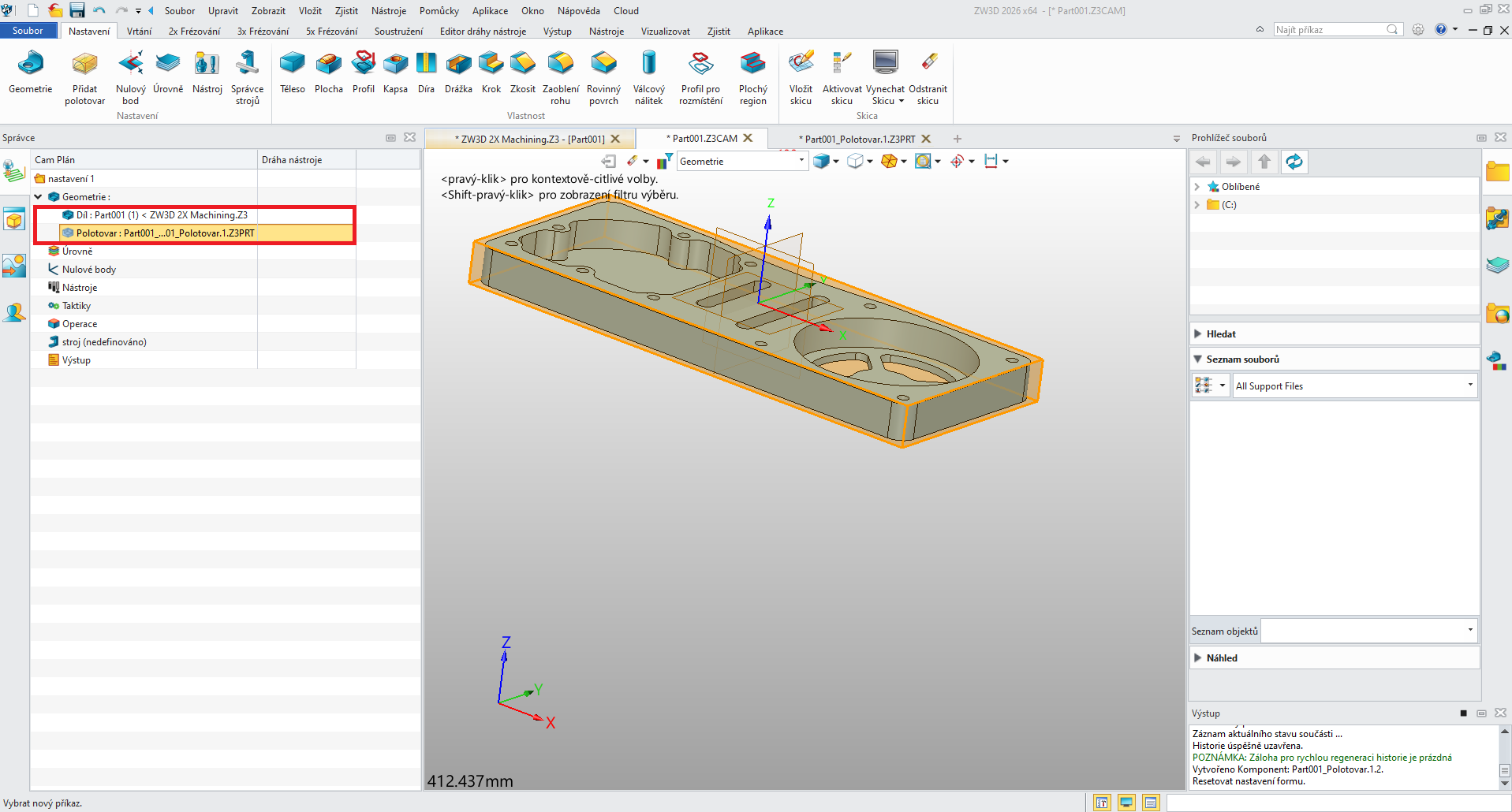1512x812 pixels.
Task: Select Díl : Part001 tree item
Action: (x=162, y=215)
